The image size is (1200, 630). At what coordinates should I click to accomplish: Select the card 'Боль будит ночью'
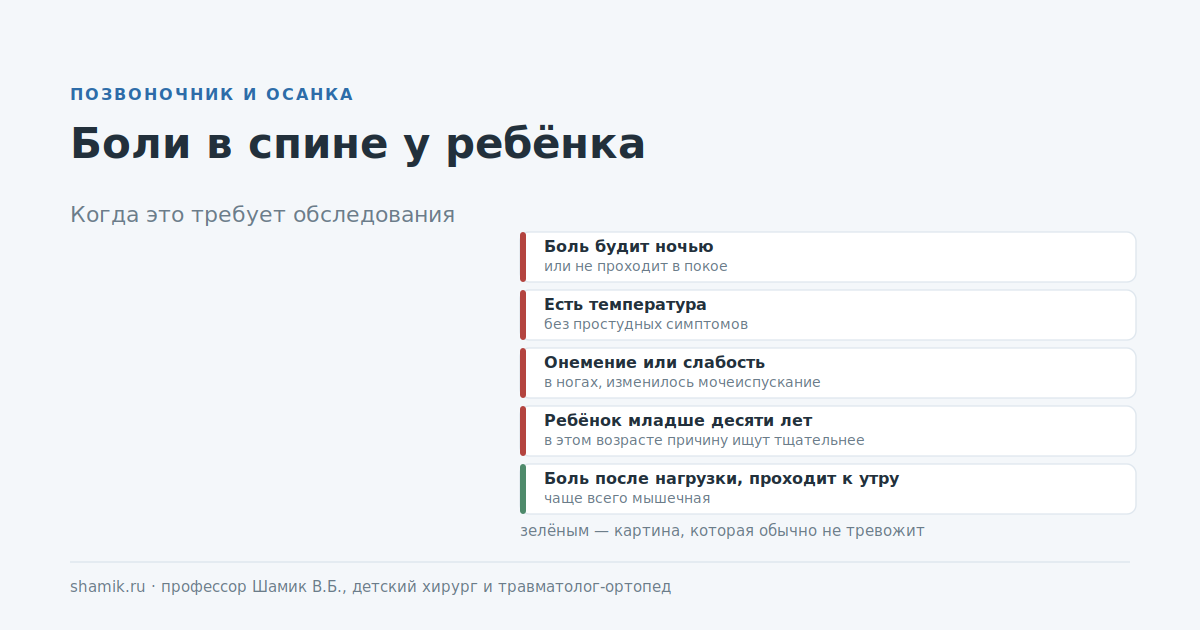[828, 257]
